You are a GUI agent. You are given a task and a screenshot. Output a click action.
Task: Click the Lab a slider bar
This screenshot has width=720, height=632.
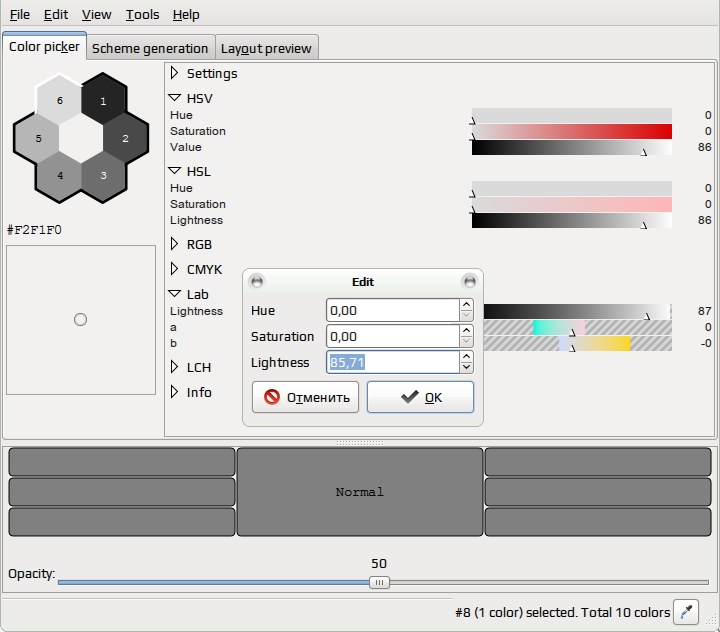(x=578, y=327)
